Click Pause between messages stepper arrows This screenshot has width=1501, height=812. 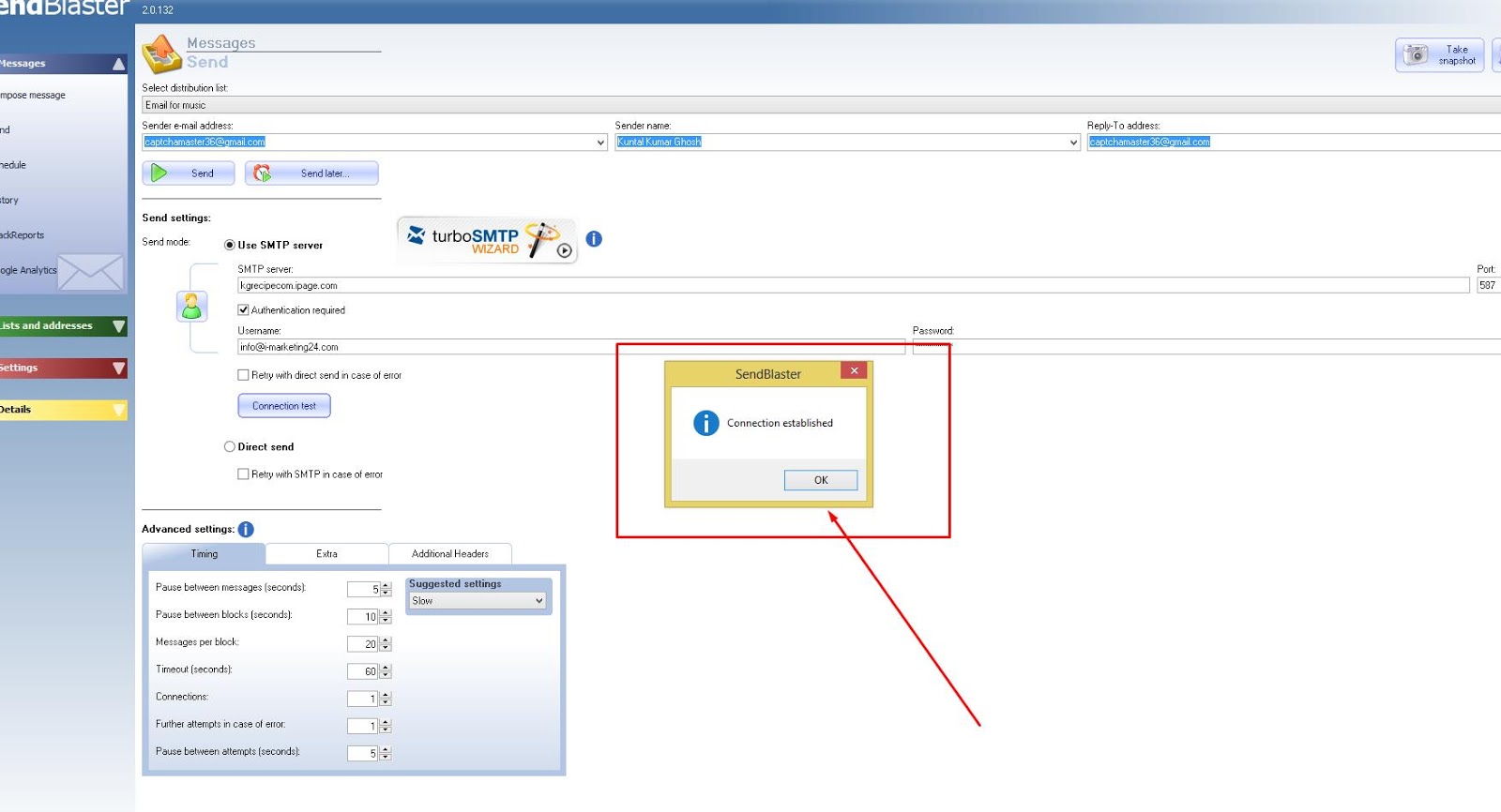[x=386, y=590]
